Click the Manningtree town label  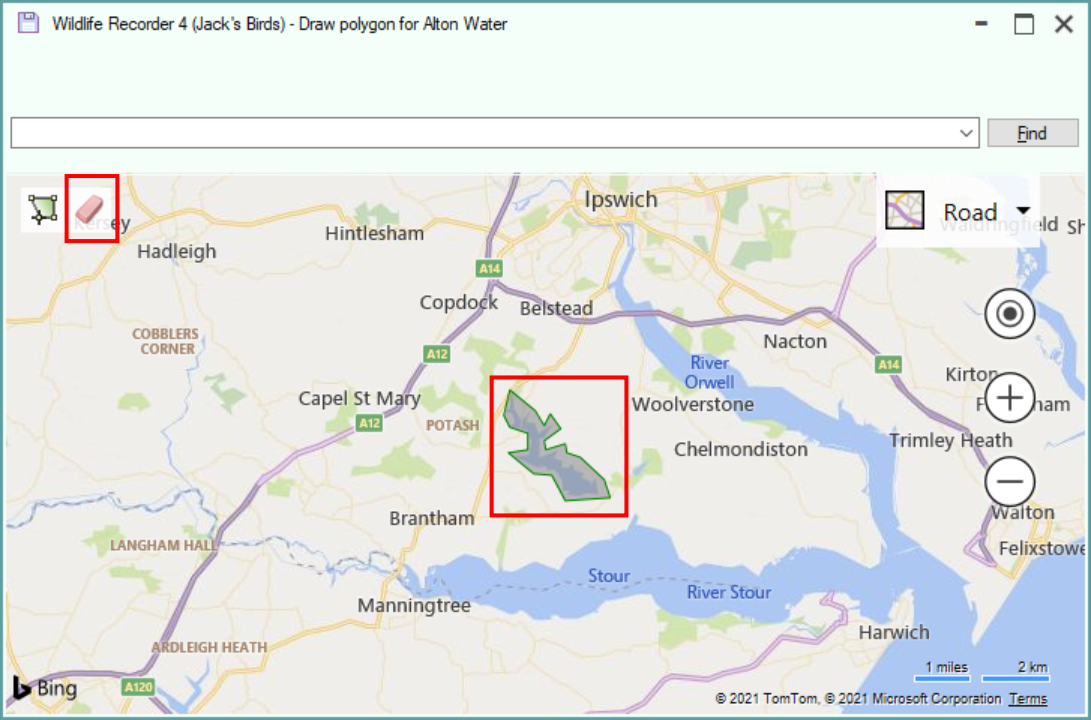[414, 606]
